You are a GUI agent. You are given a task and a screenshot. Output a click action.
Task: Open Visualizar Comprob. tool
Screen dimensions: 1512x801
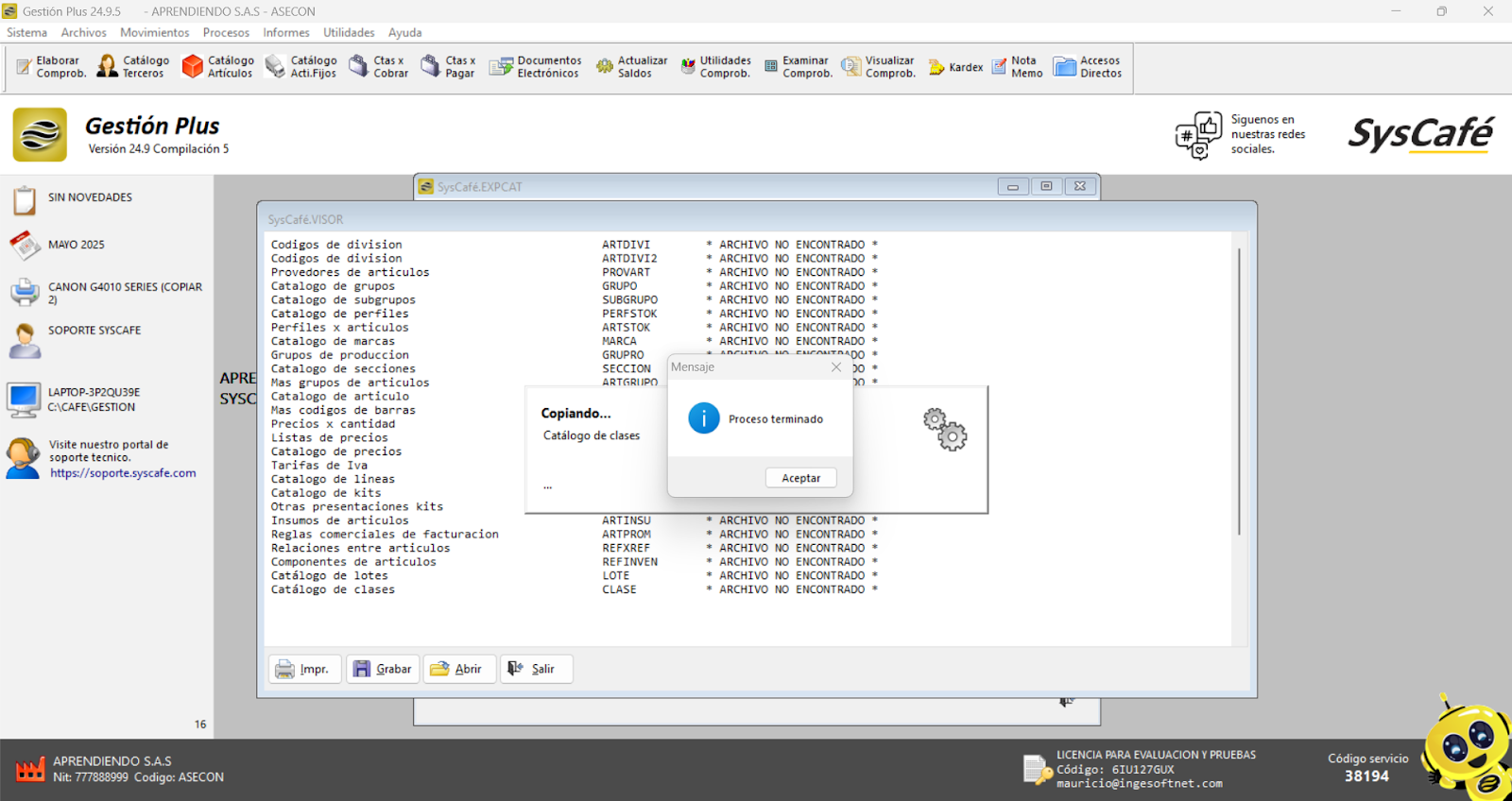point(878,67)
